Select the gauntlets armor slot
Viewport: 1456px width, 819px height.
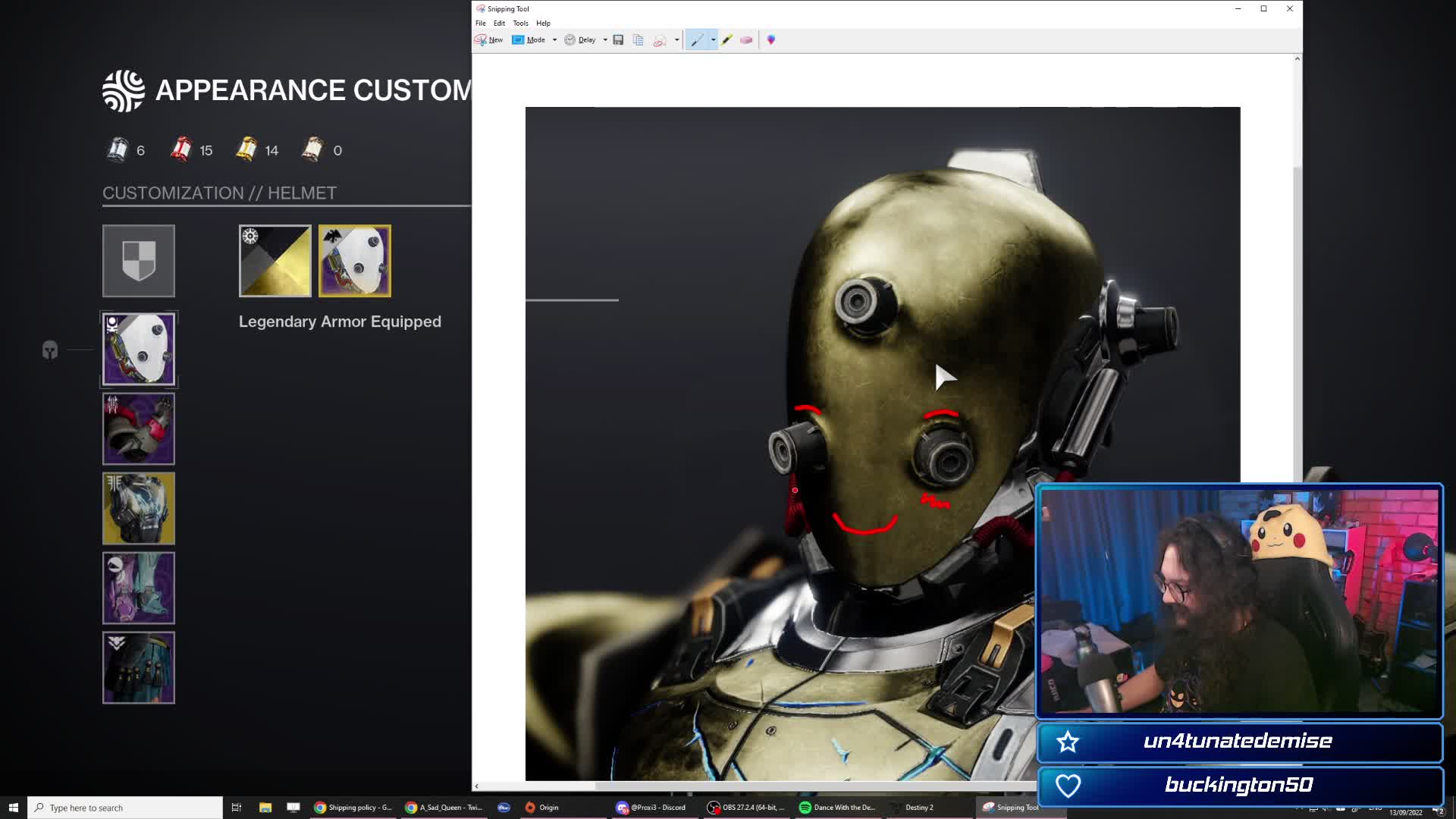coord(139,428)
